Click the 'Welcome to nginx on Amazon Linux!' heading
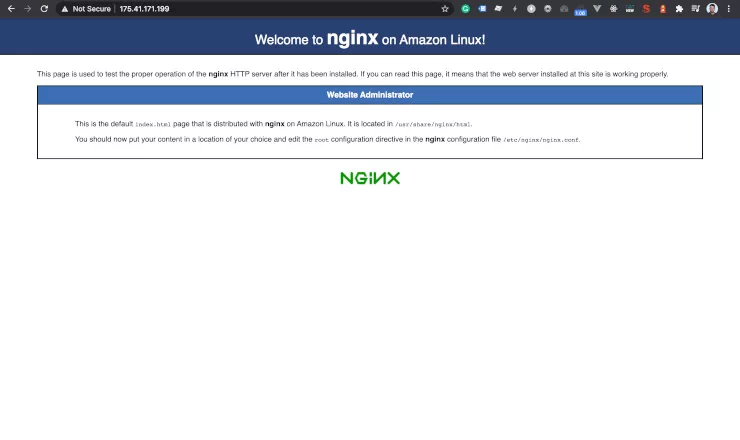This screenshot has height=440, width=740. pos(370,39)
